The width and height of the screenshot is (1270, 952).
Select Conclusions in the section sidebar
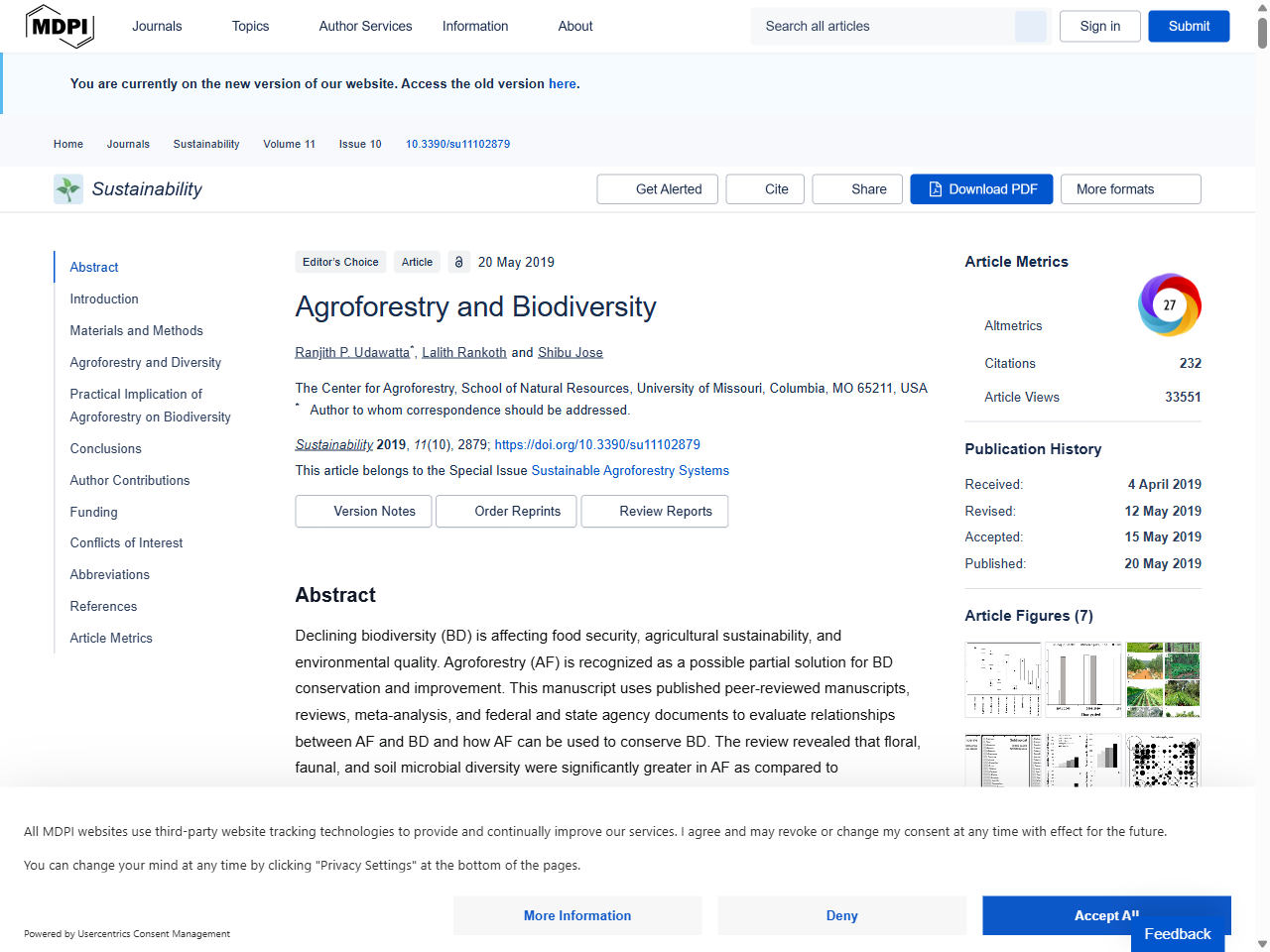click(105, 448)
